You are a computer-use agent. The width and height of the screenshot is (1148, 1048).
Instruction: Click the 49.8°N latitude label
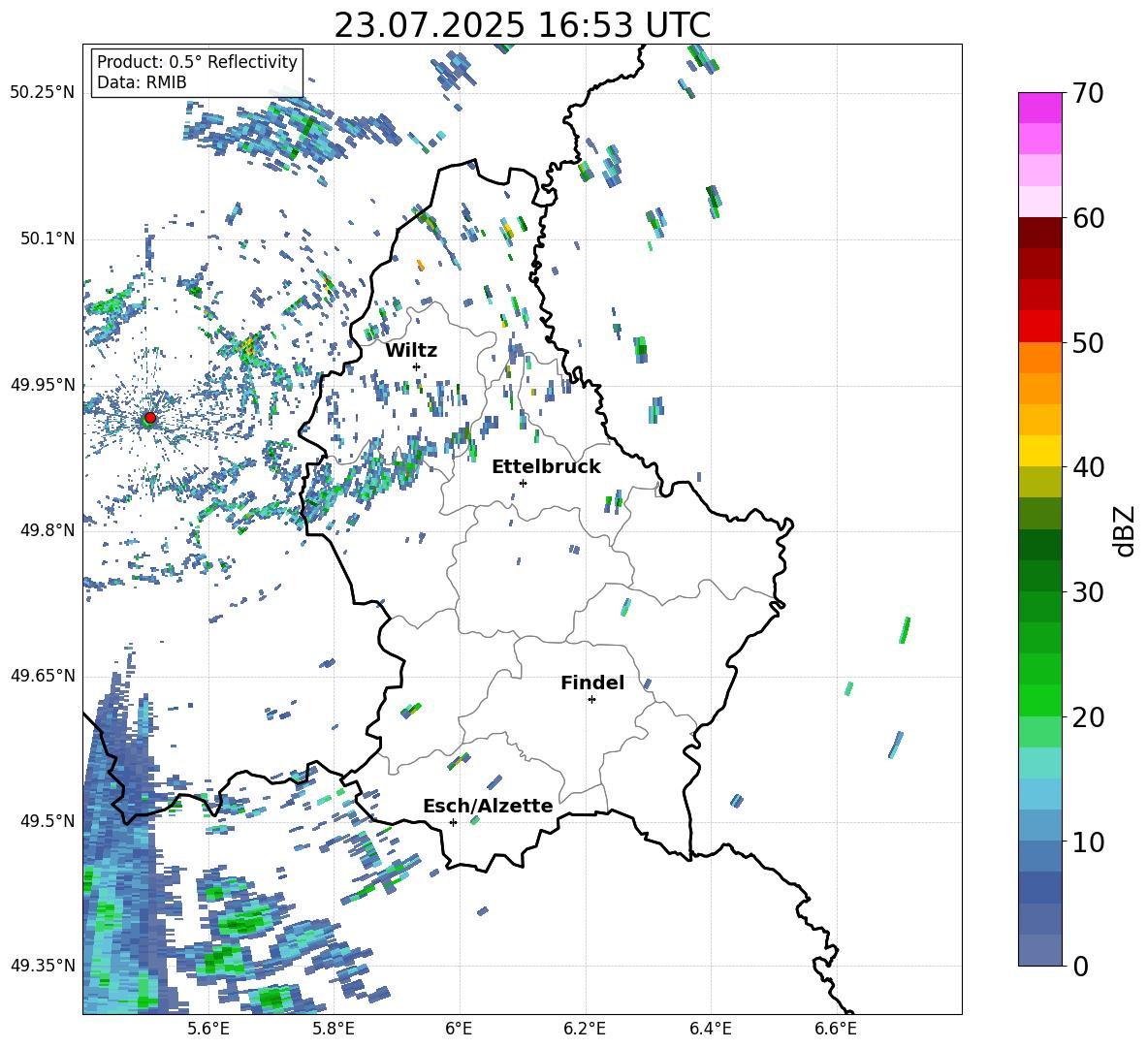click(x=47, y=530)
